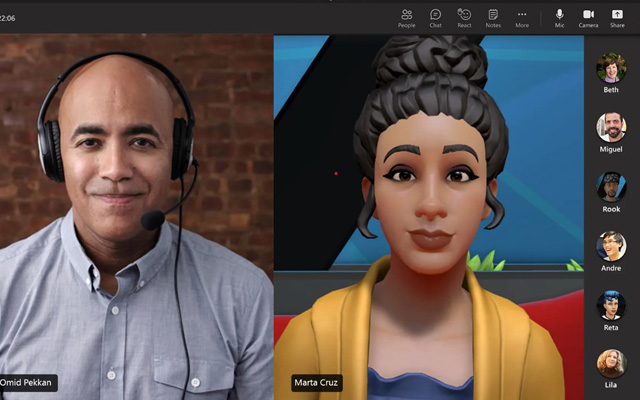This screenshot has width=640, height=400.
Task: Click the Omid Pekkan name label
Action: coord(28,383)
